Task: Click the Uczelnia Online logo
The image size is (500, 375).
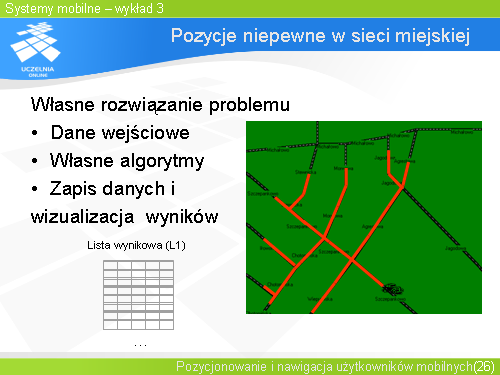Action: click(x=36, y=50)
